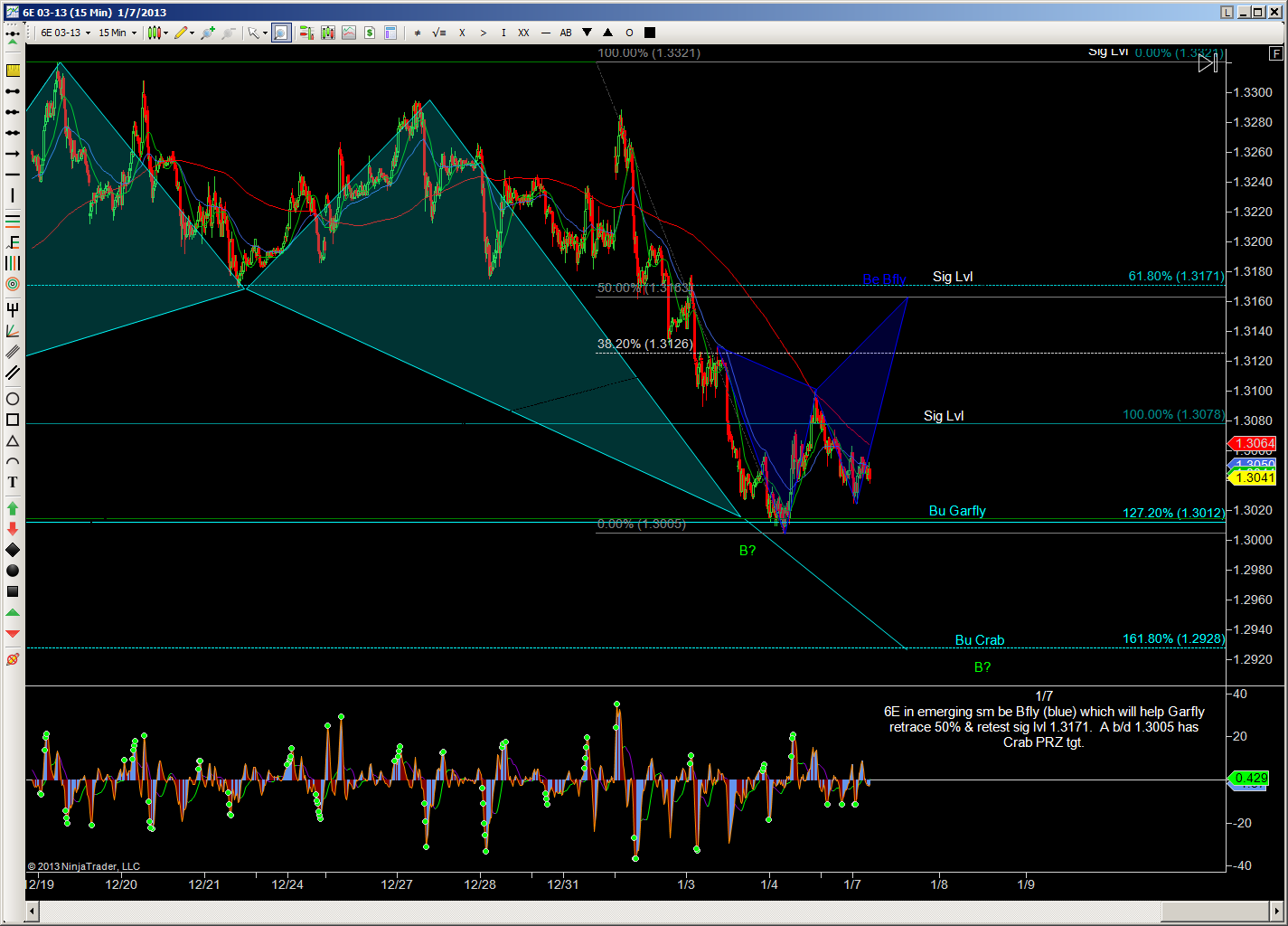Viewport: 1288px width, 926px height.
Task: Choose the Ellipse drawing tool
Action: point(13,399)
